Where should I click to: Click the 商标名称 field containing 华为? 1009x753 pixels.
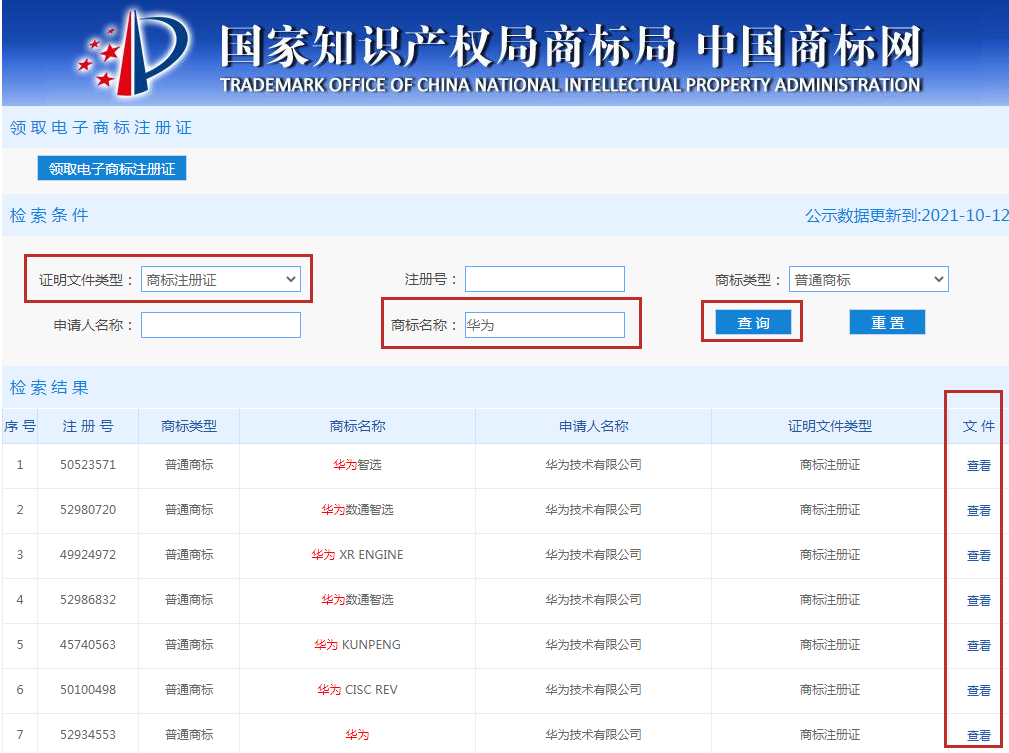point(545,325)
